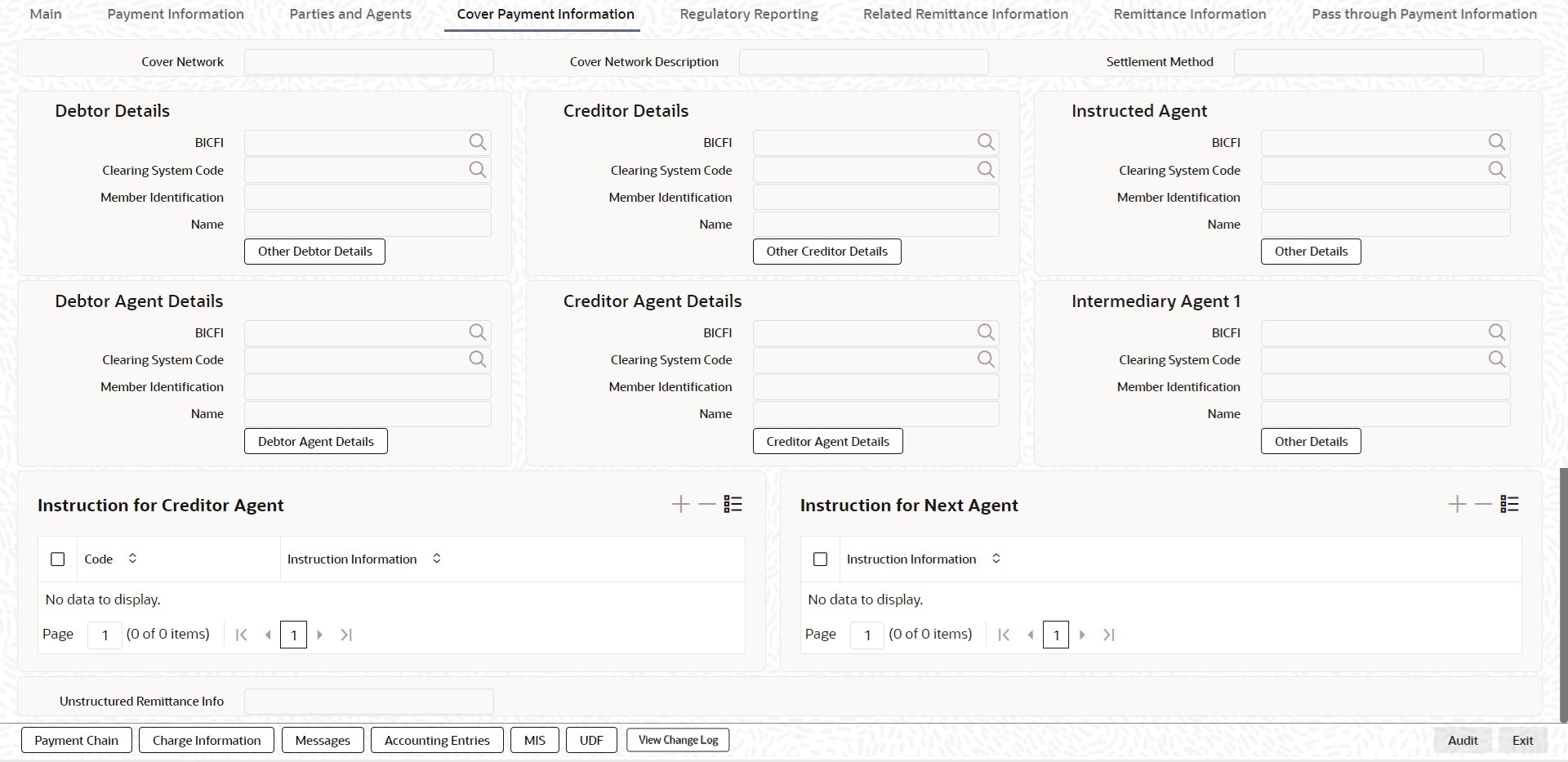Image resolution: width=1568 pixels, height=762 pixels.
Task: Sort Instruction Information in Next Agent table
Action: [x=996, y=559]
